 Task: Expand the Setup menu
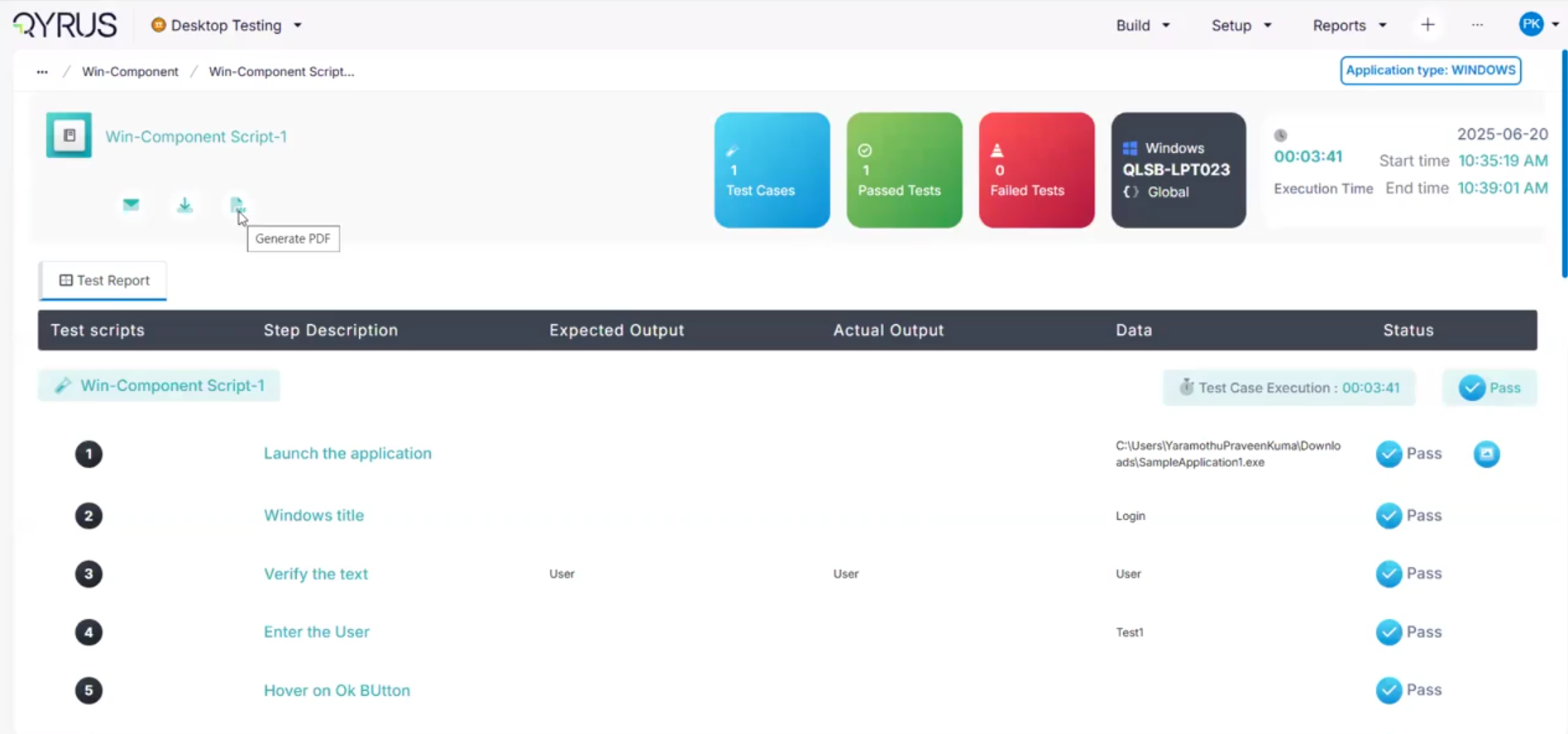pos(1241,26)
